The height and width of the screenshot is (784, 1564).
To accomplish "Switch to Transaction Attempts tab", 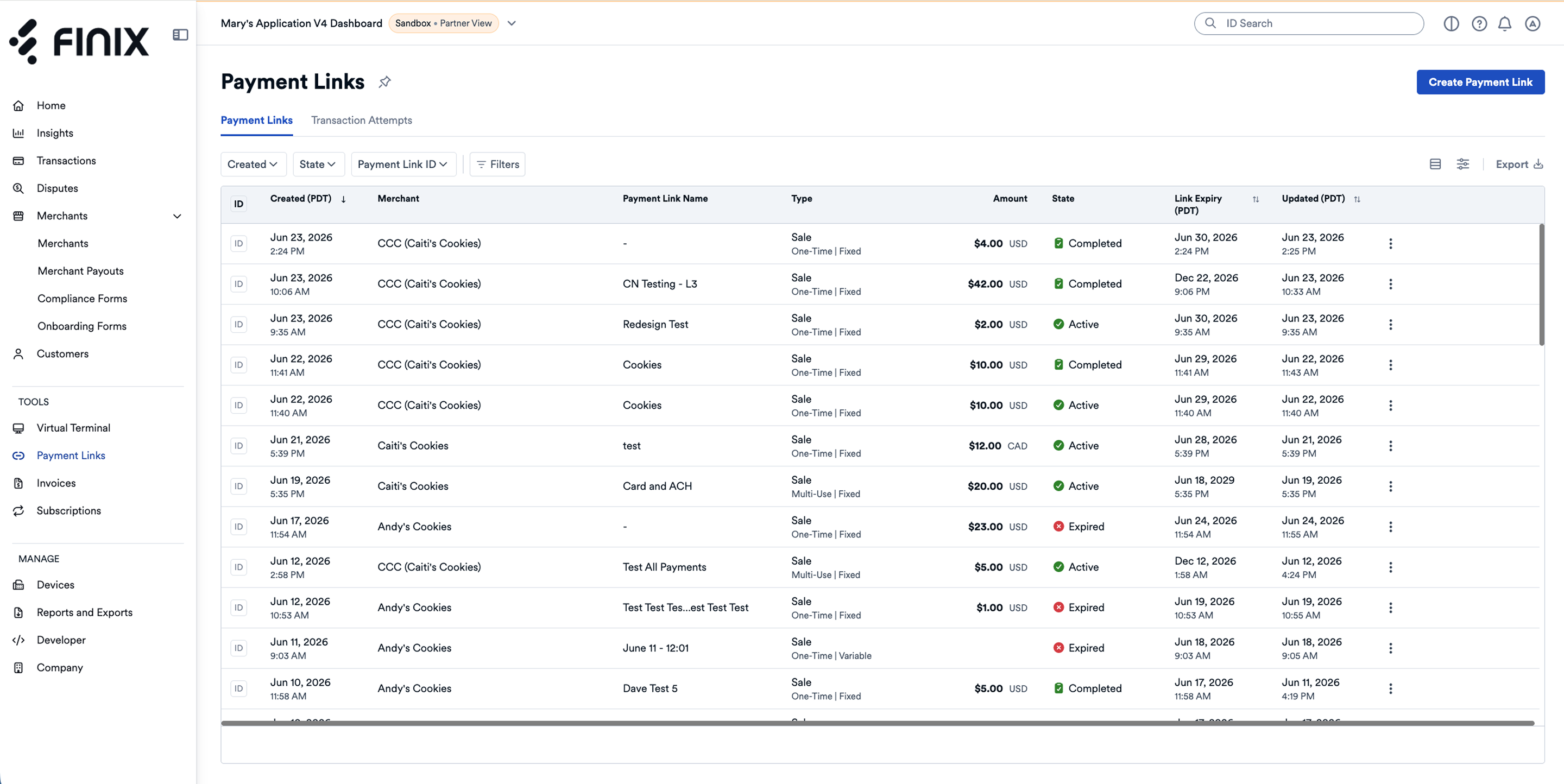I will pyautogui.click(x=361, y=120).
